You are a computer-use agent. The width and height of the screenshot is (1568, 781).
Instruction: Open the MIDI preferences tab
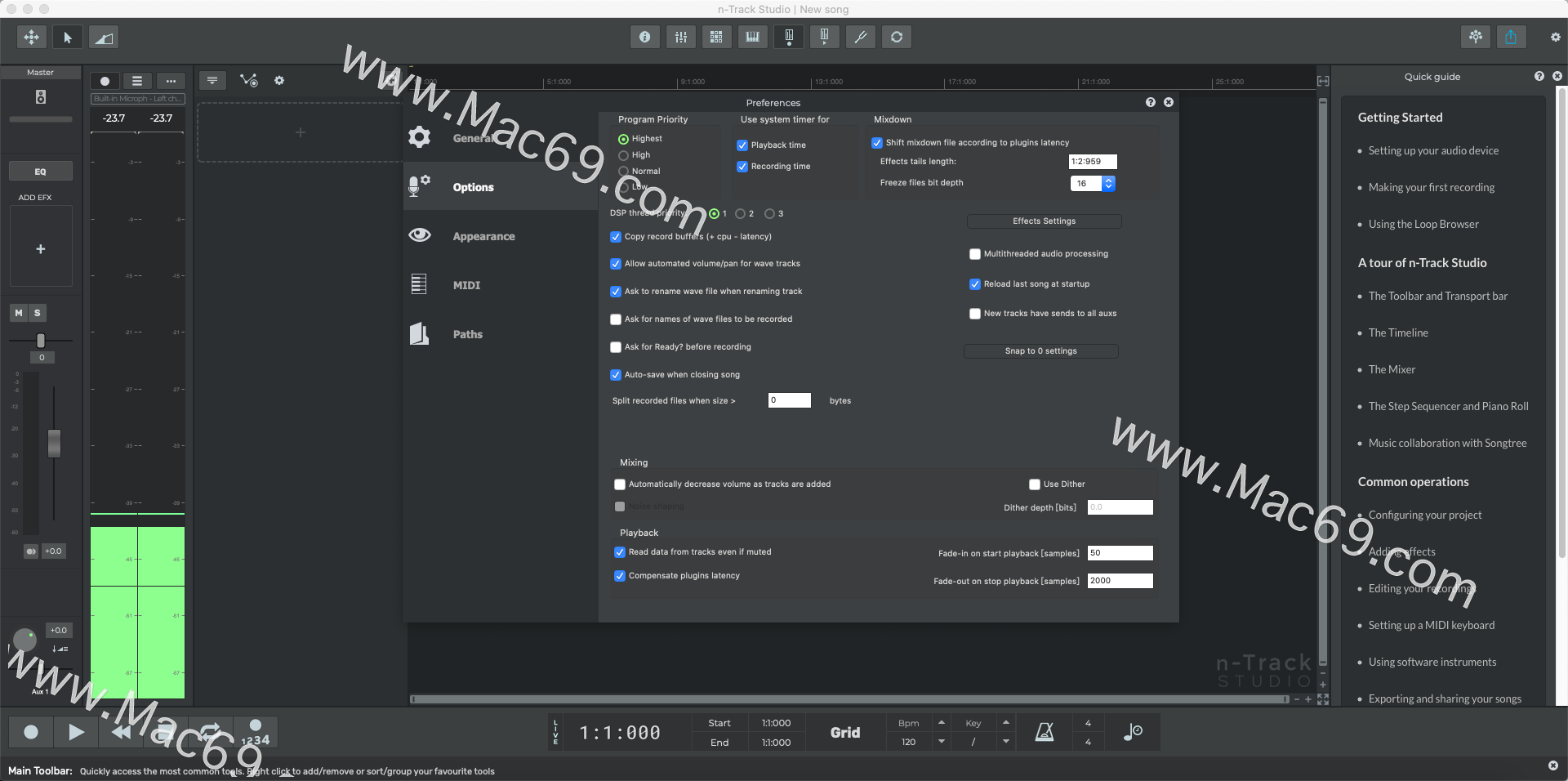500,284
